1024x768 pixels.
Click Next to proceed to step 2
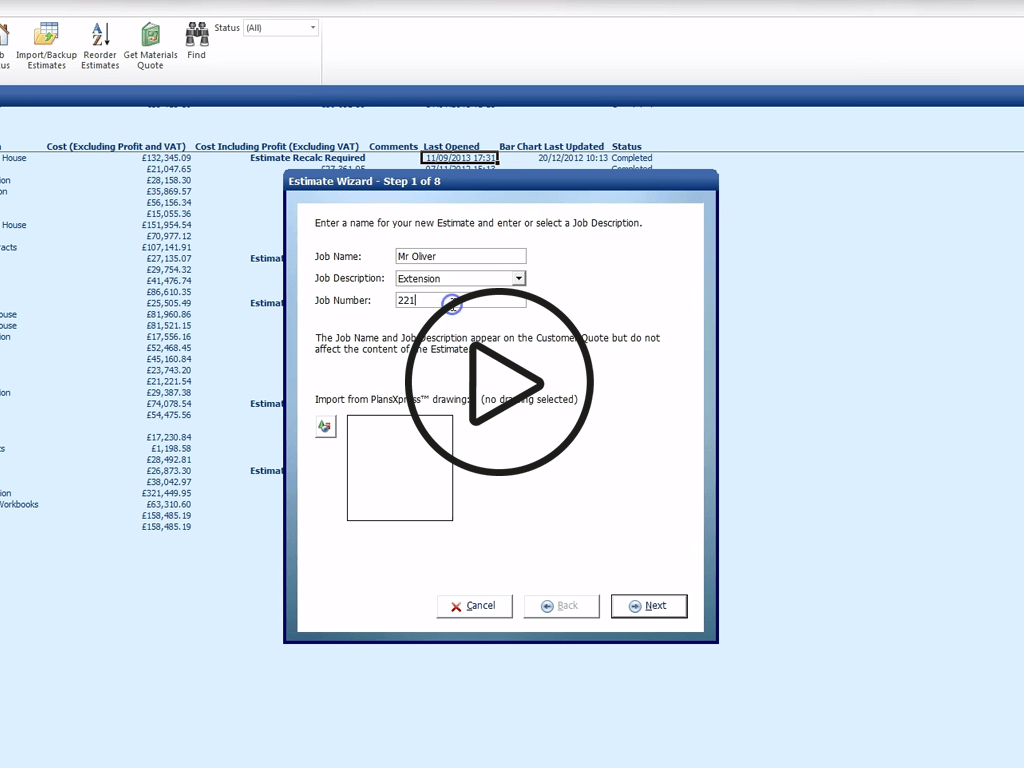[648, 606]
